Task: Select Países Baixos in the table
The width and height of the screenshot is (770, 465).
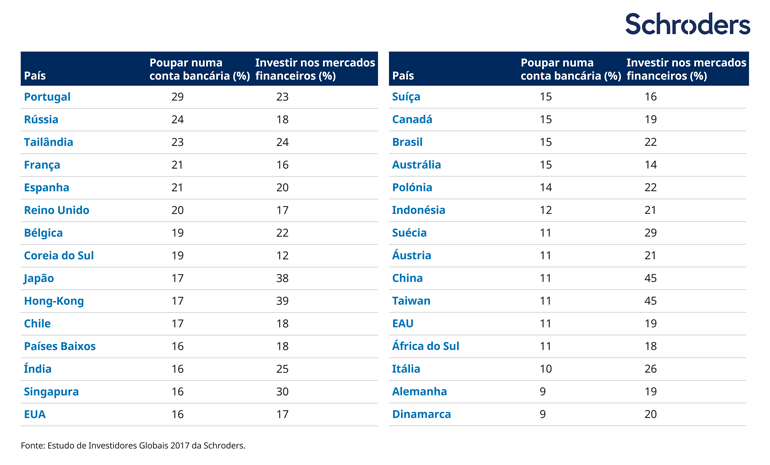Action: (x=60, y=346)
